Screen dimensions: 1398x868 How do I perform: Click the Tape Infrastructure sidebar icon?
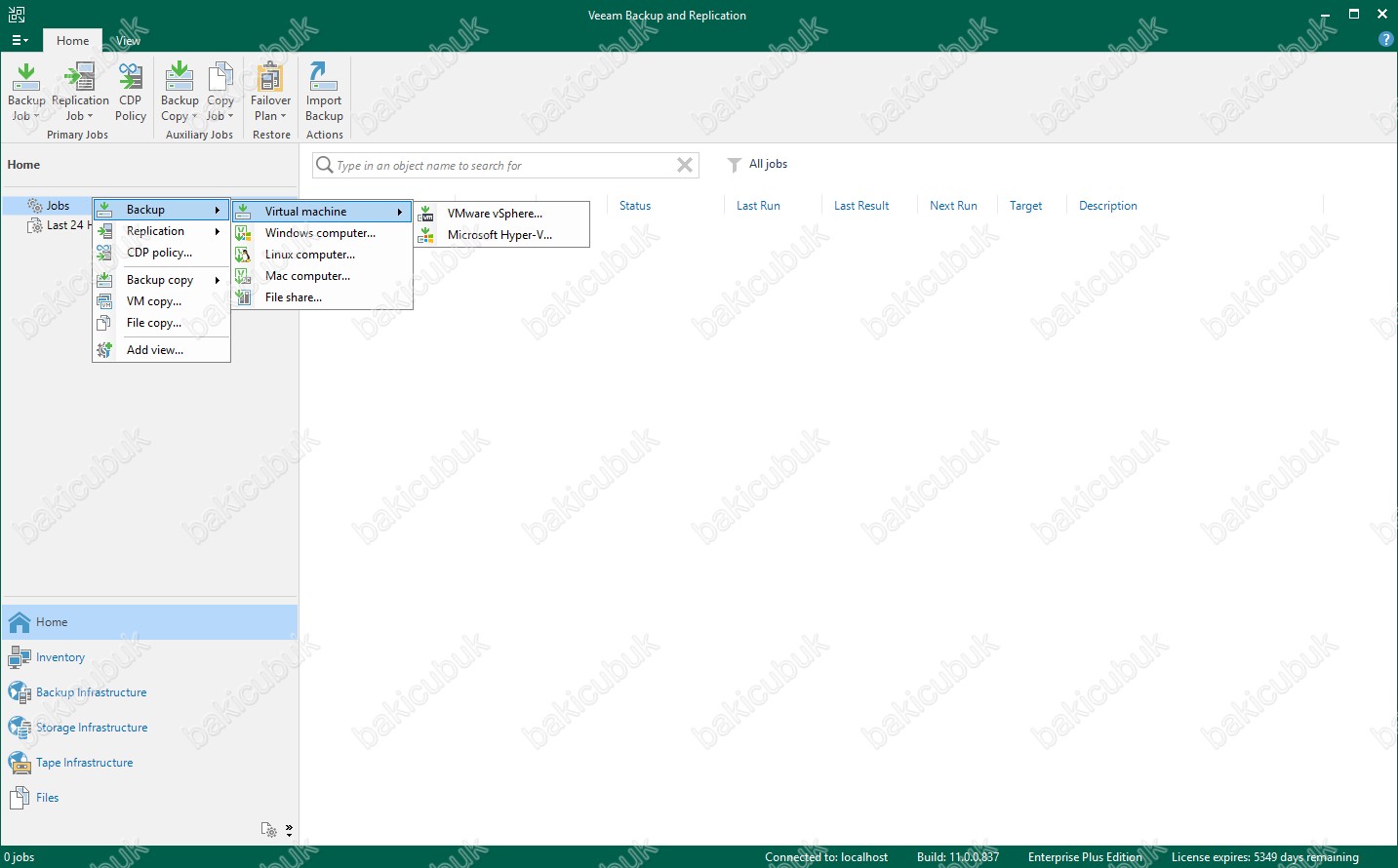[x=20, y=763]
